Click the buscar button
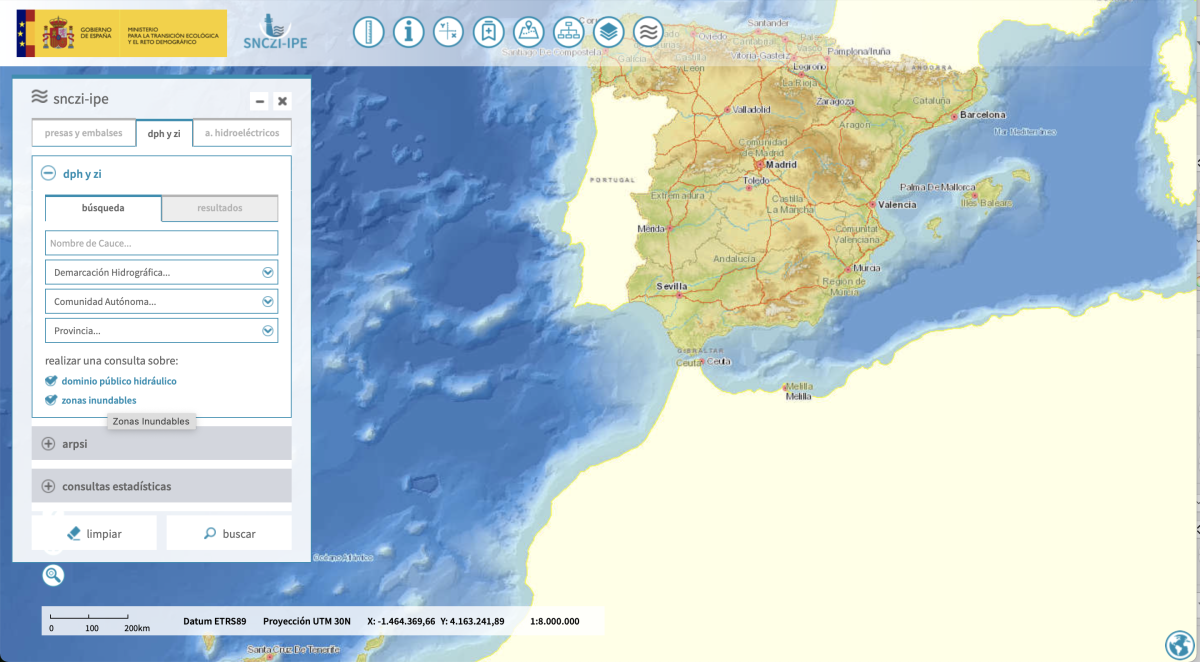The height and width of the screenshot is (662, 1200). 229,534
